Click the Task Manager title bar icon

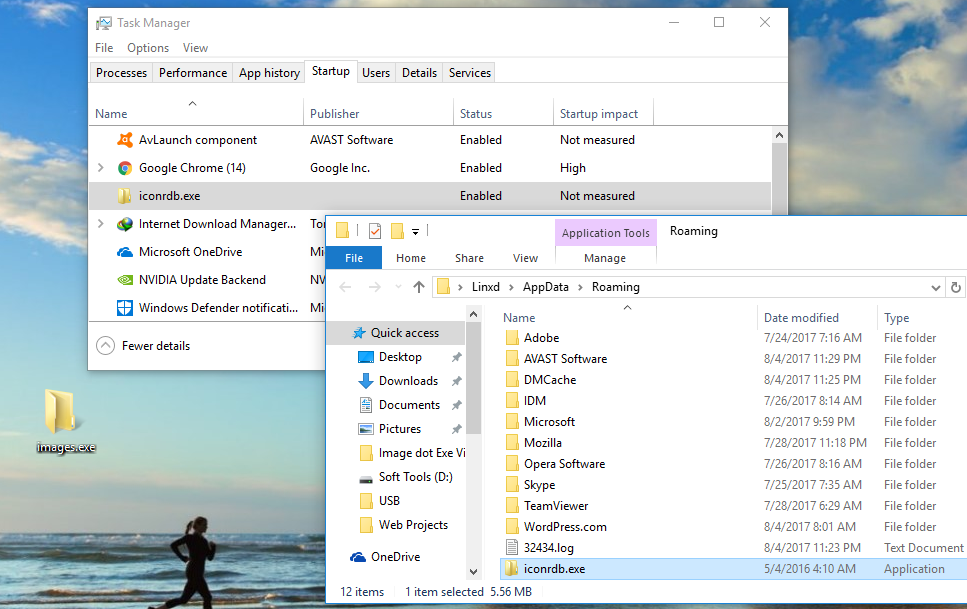click(104, 23)
